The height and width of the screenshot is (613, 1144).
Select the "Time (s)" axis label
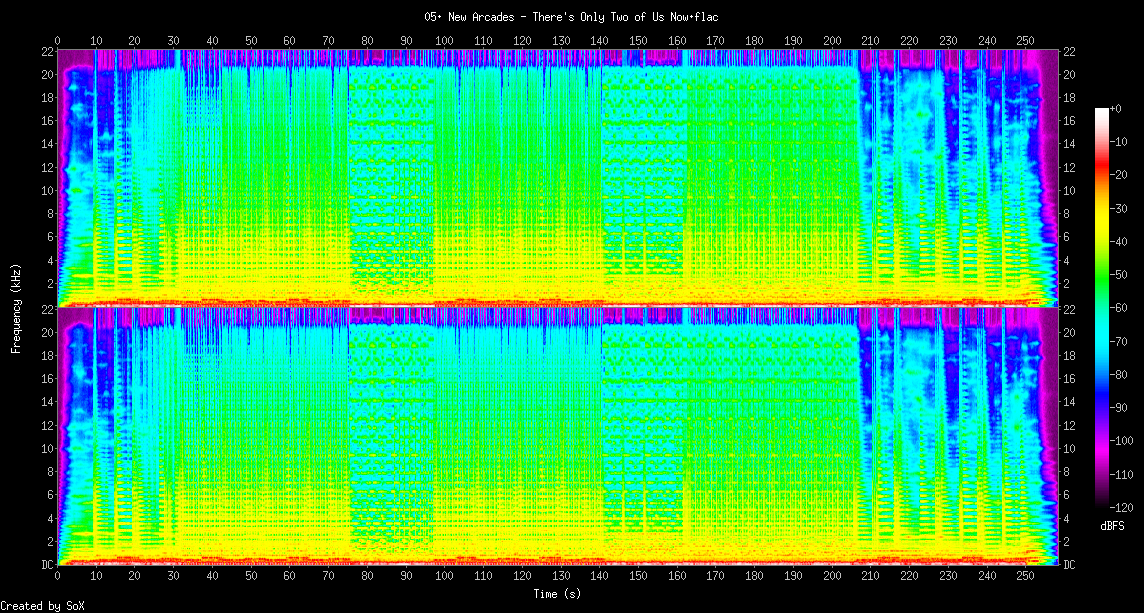(x=556, y=594)
